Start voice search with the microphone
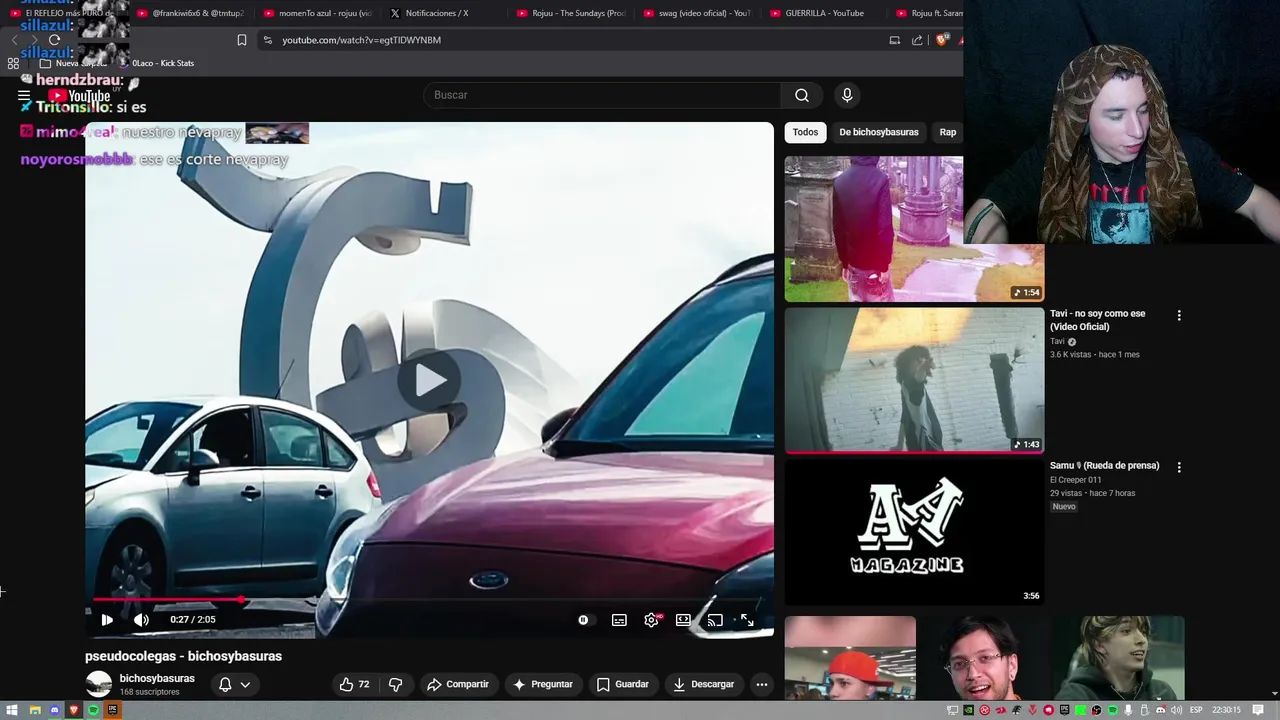 point(847,95)
